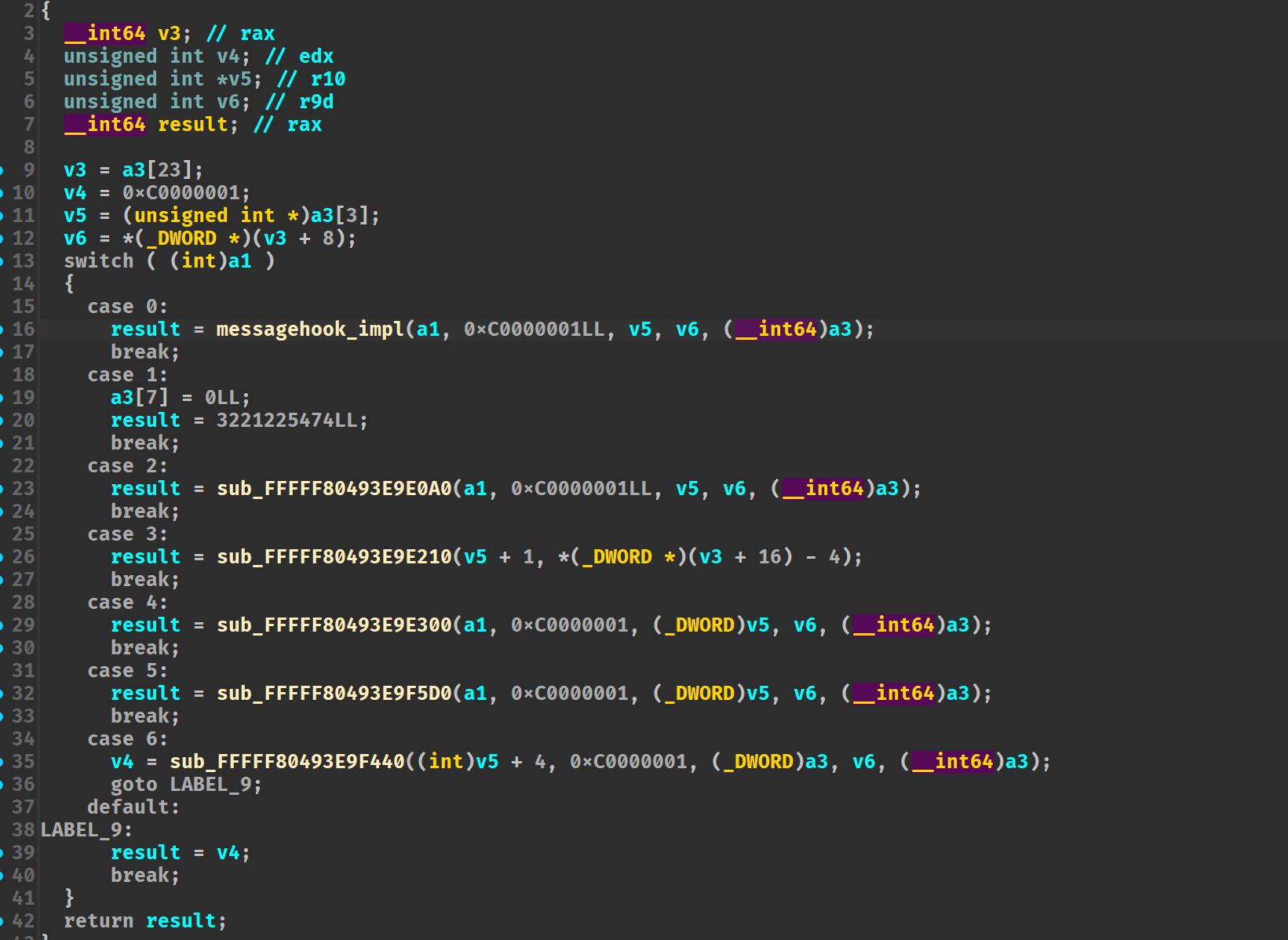Viewport: 1288px width, 940px height.
Task: Click line number 23 in the gutter
Action: click(x=24, y=488)
